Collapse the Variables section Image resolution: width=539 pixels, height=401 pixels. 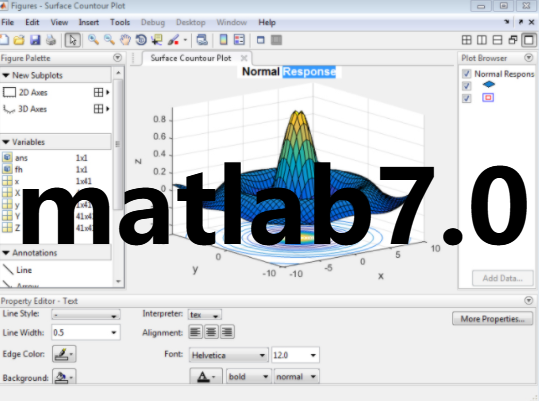click(6, 142)
